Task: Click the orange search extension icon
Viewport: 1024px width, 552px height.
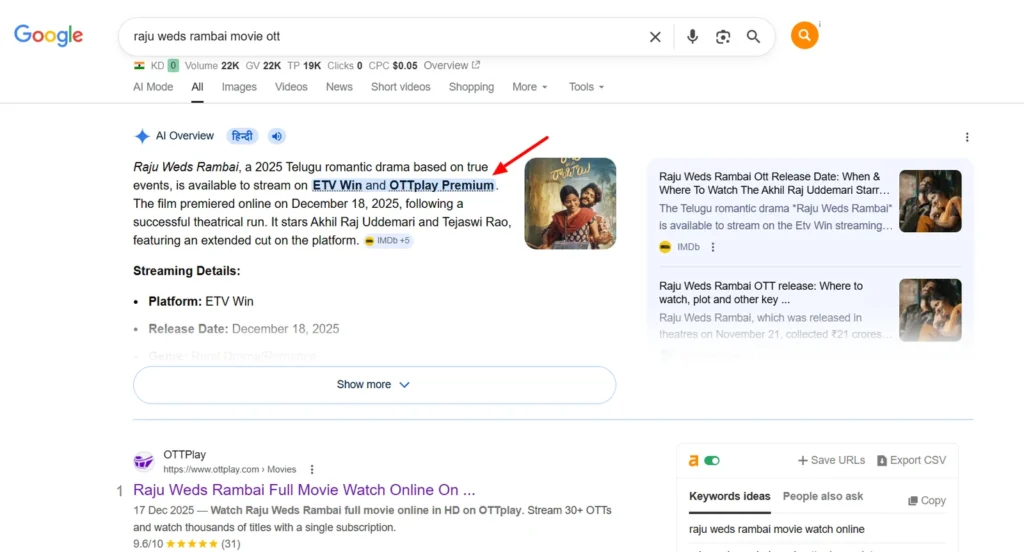Action: click(805, 35)
